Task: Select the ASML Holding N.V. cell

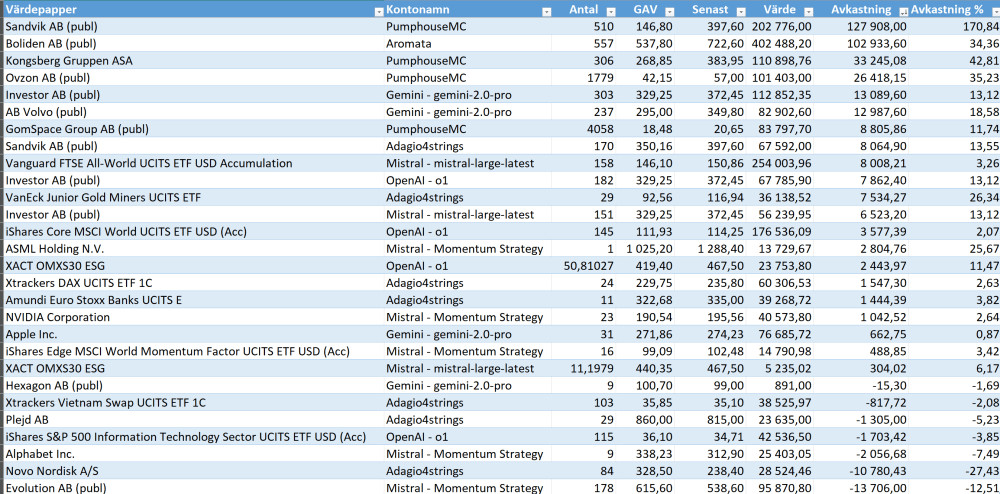Action: pyautogui.click(x=193, y=249)
